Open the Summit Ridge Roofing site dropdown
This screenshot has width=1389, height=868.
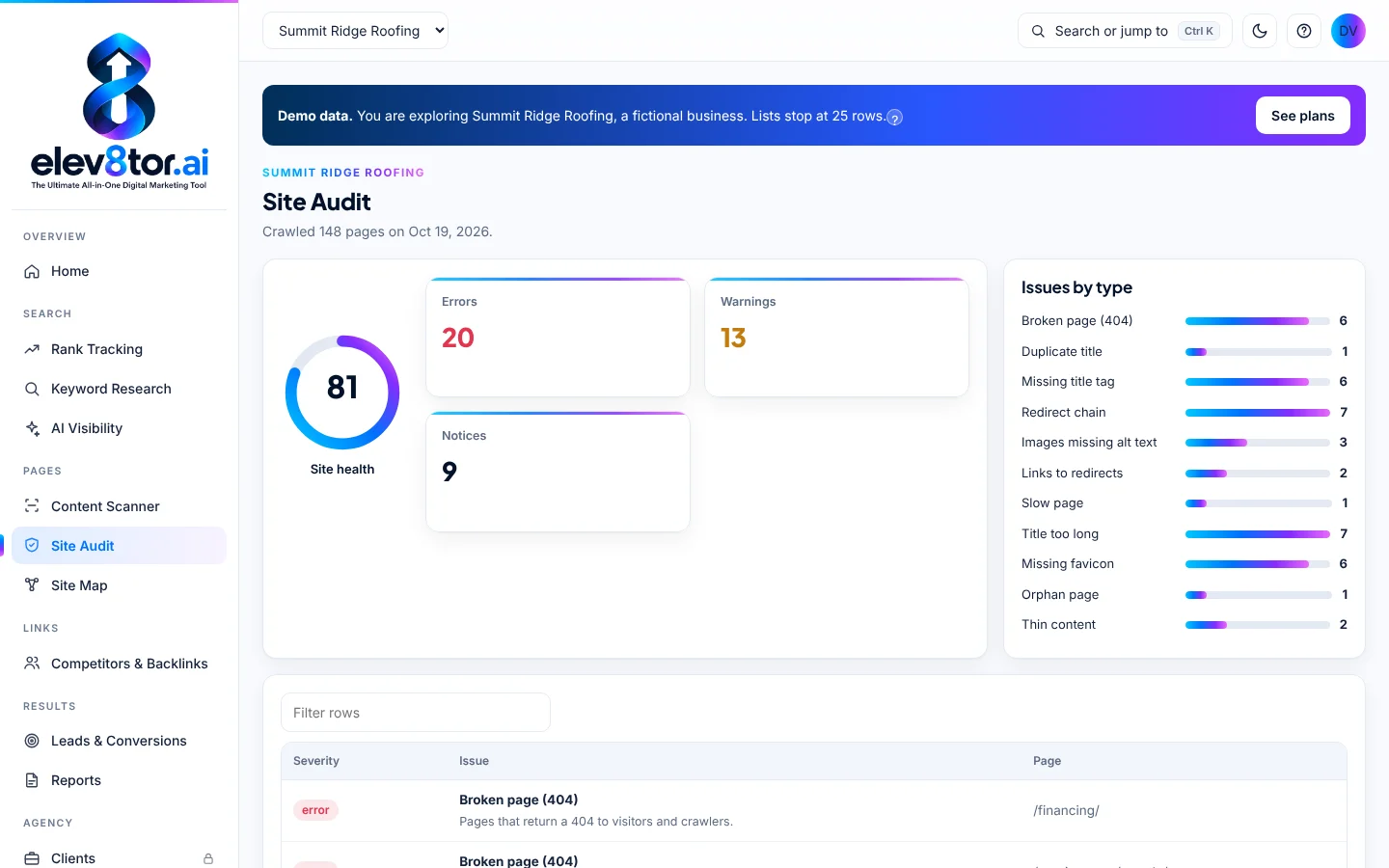355,31
